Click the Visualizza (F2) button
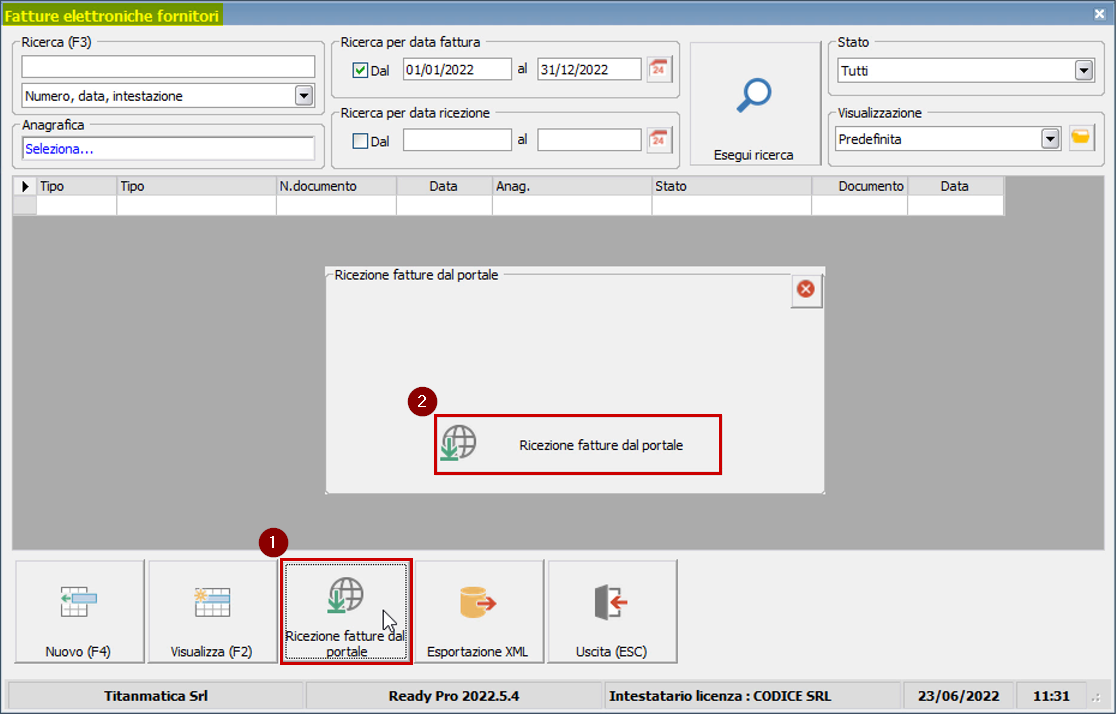The image size is (1116, 714). coord(212,611)
